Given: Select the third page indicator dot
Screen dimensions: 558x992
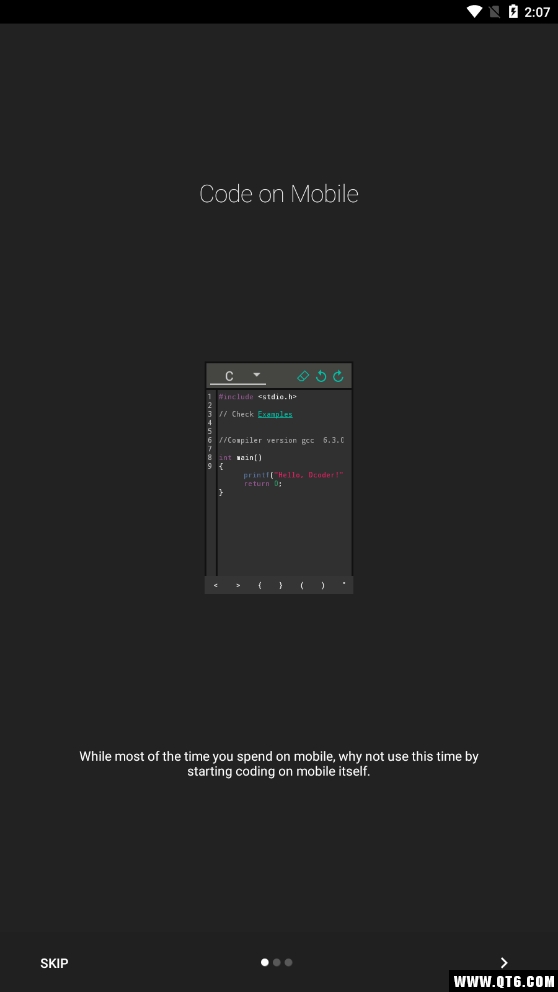Looking at the screenshot, I should (288, 962).
